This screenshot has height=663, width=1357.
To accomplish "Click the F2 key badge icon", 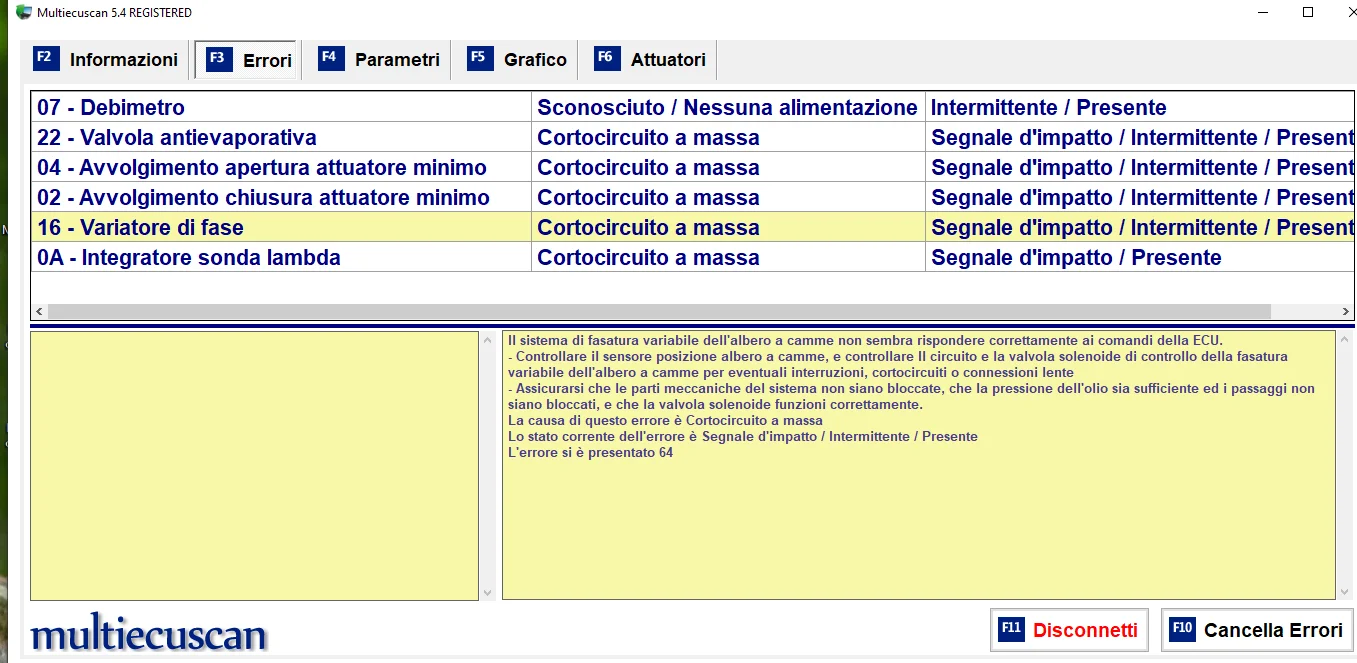I will point(46,58).
